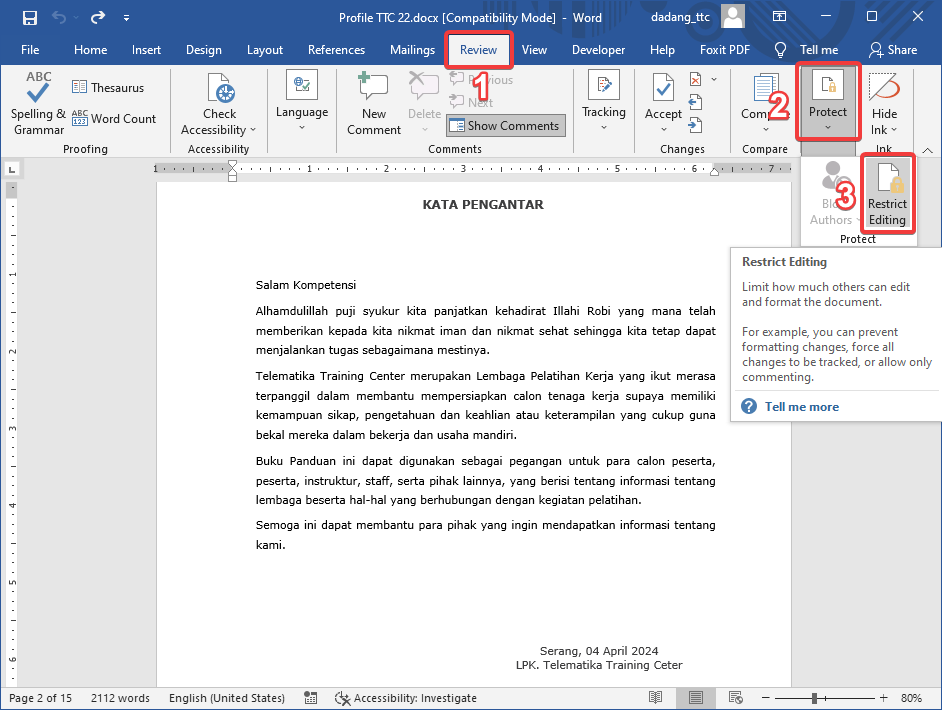
Task: Save the document using the floppy icon
Action: (x=30, y=18)
